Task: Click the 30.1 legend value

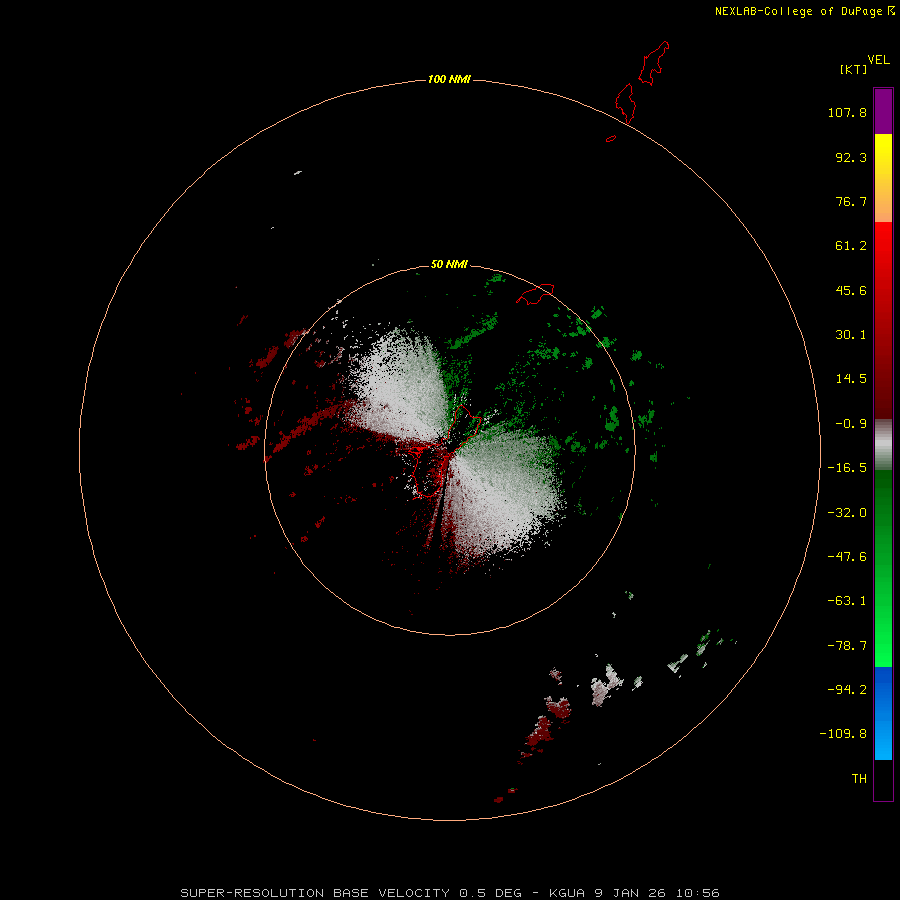Action: [x=851, y=335]
